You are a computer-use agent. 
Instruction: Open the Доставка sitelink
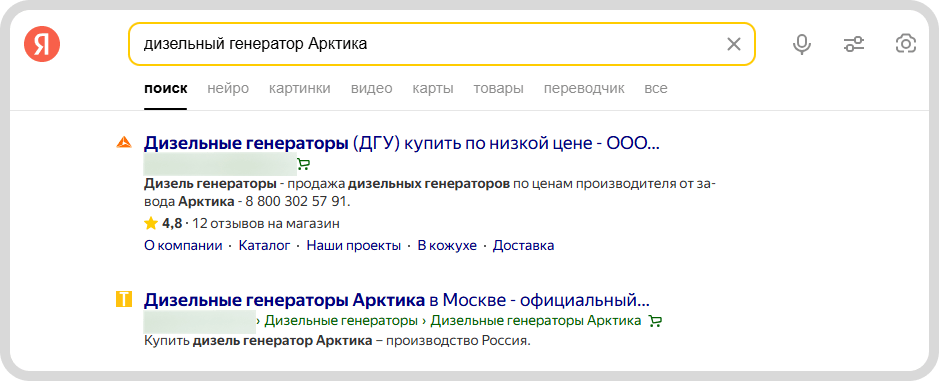coord(523,246)
